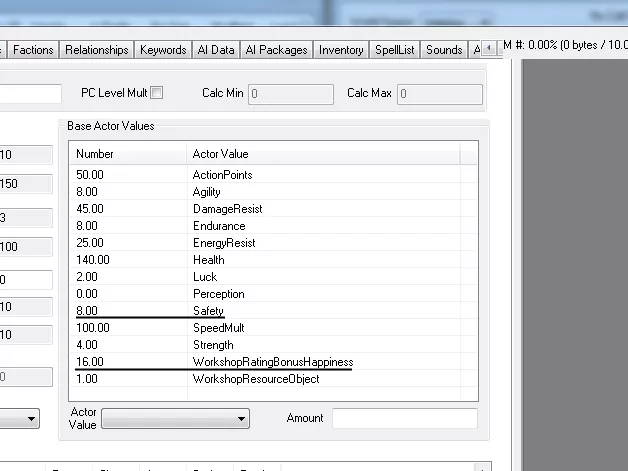Open the Actor Value dropdown
The height and width of the screenshot is (471, 628).
pos(175,419)
